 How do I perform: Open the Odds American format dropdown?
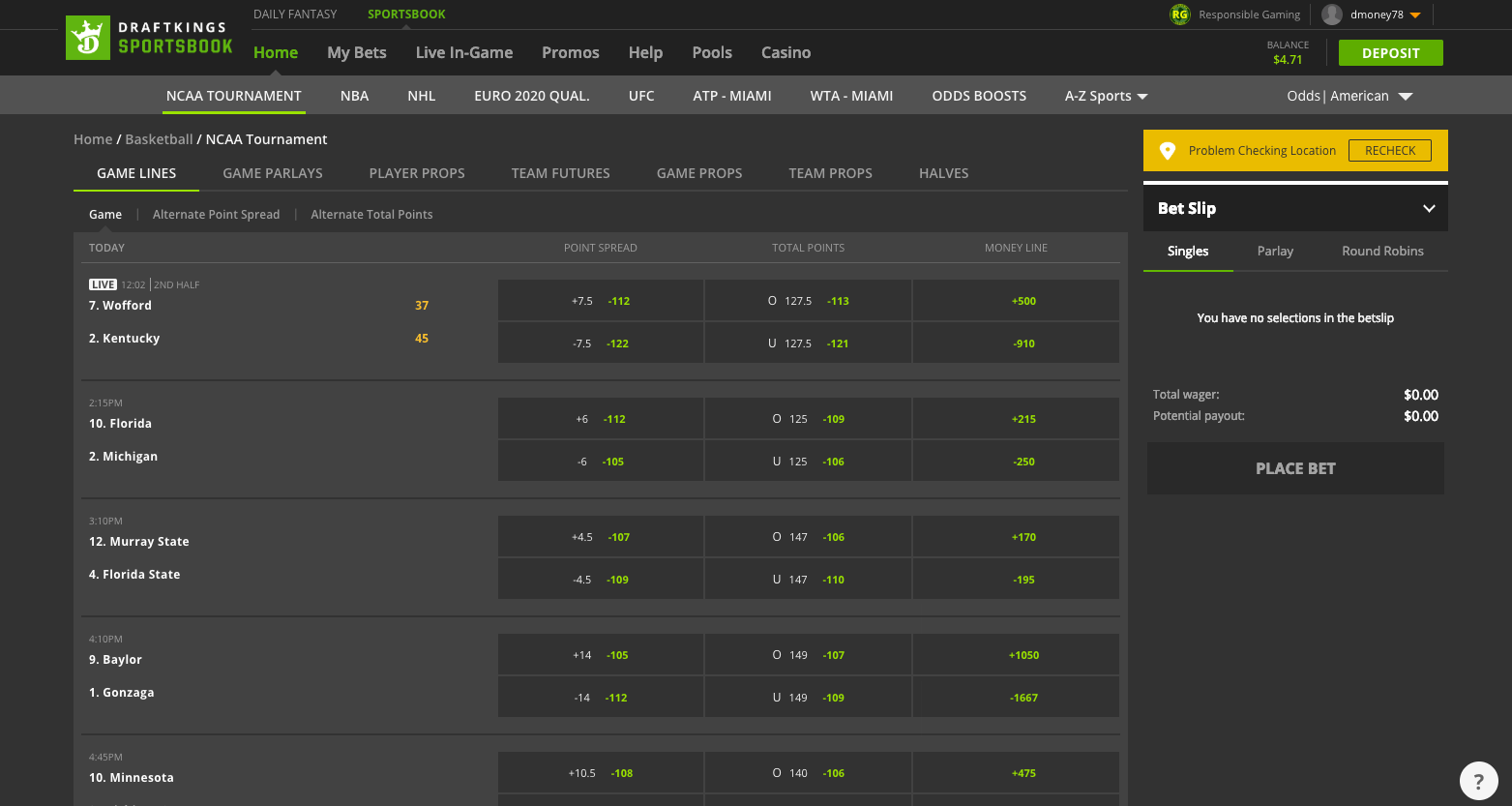(x=1349, y=96)
